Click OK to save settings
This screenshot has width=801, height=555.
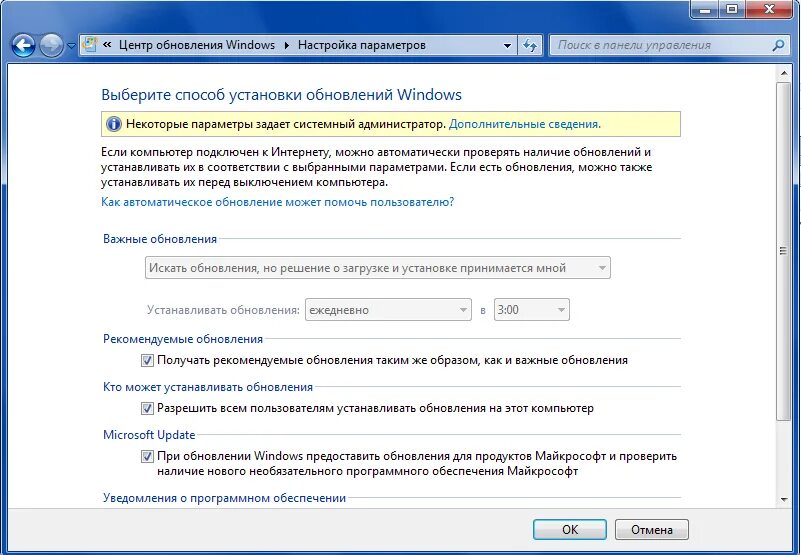pos(570,529)
